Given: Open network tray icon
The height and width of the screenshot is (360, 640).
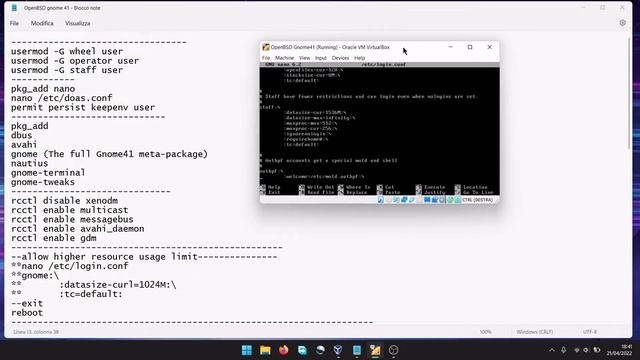Looking at the screenshot, I should pos(577,350).
